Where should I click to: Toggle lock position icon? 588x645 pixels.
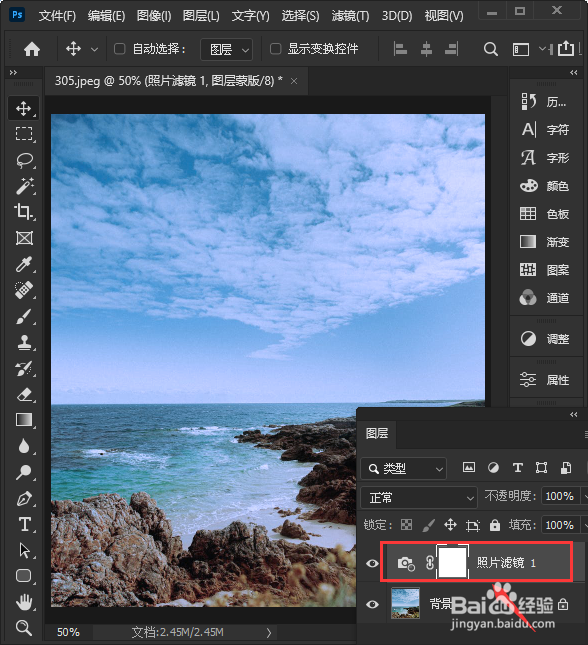[451, 524]
